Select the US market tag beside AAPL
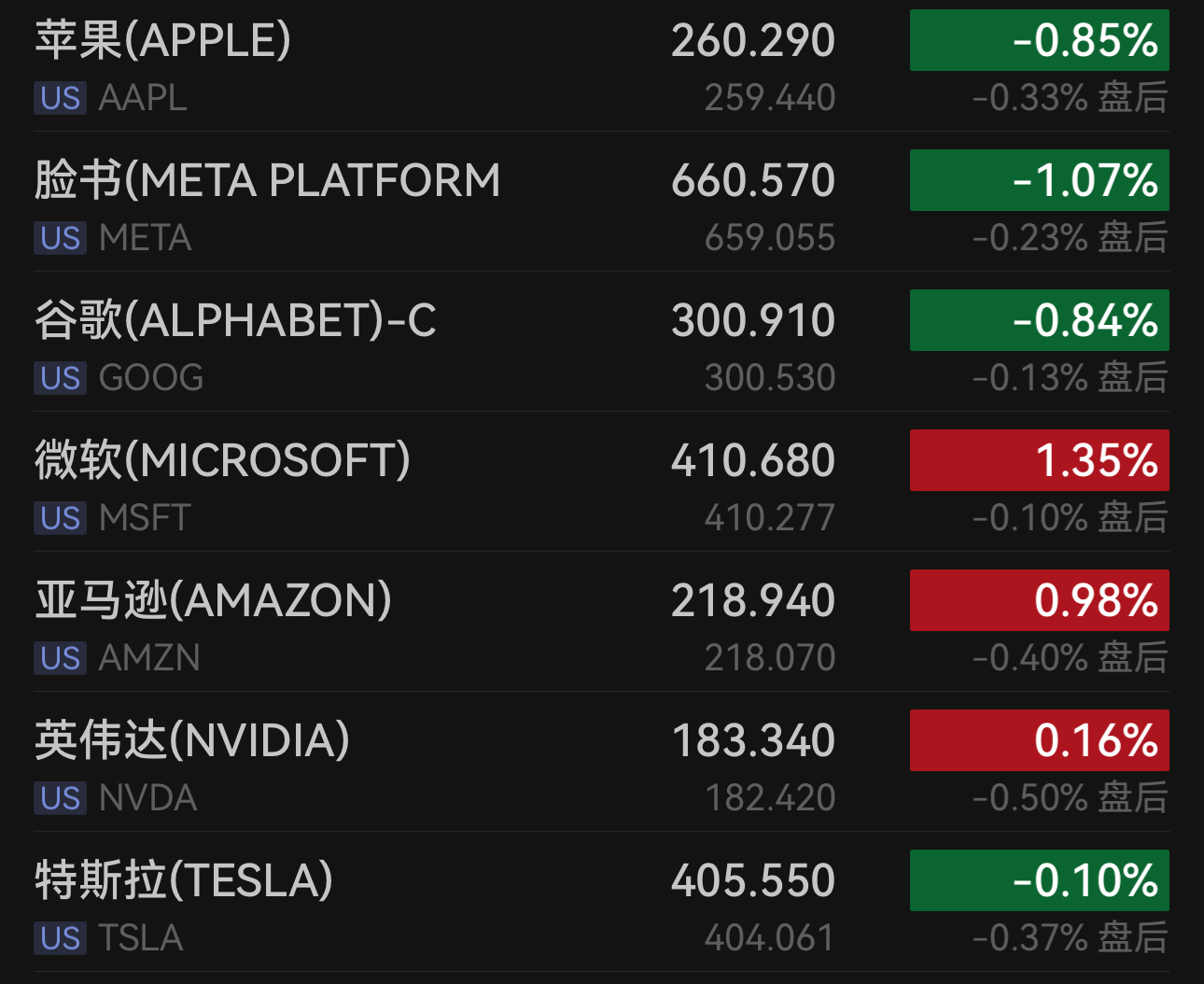1204x984 pixels. (61, 98)
